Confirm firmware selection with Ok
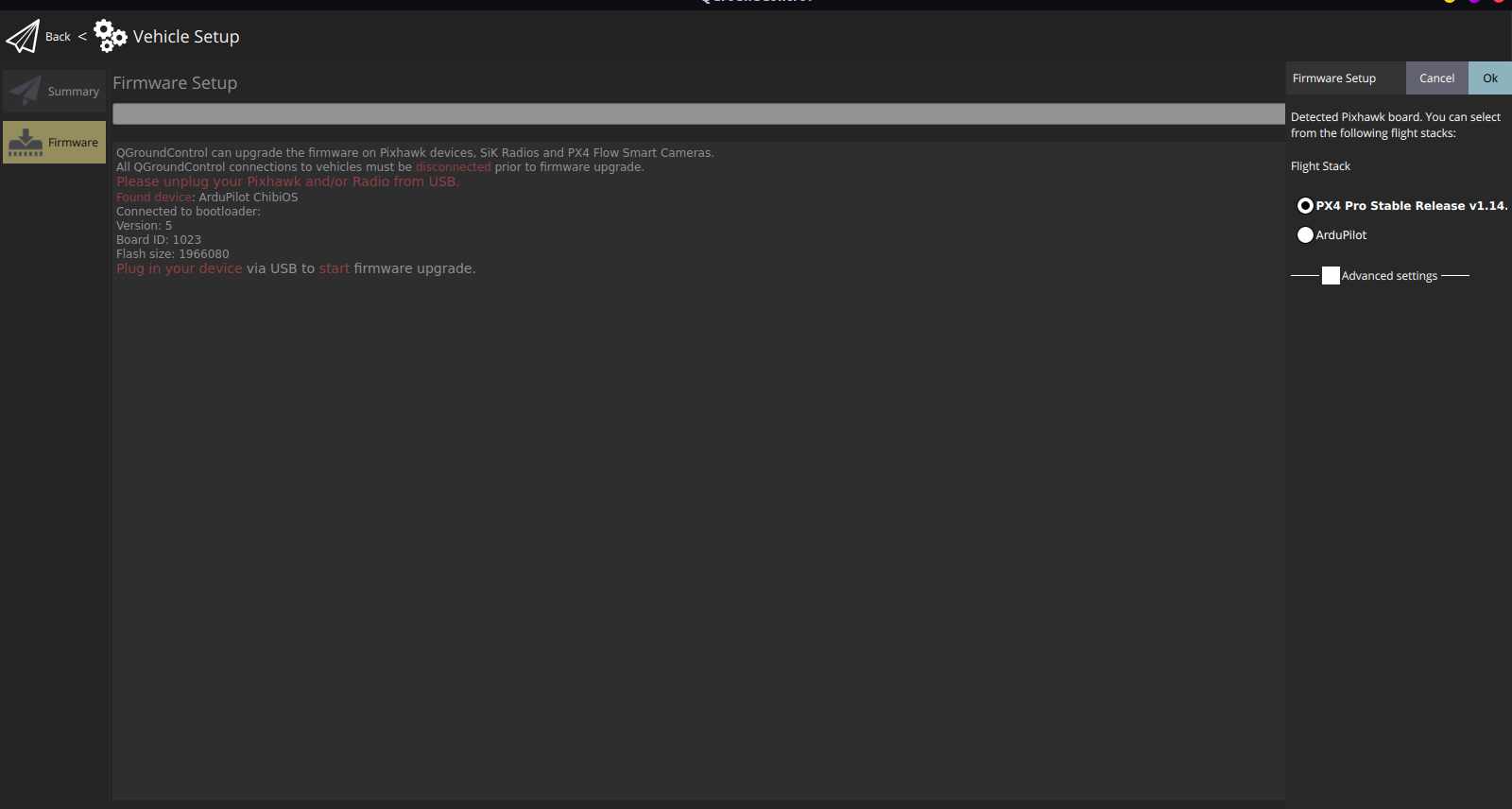This screenshot has width=1512, height=809. point(1490,78)
